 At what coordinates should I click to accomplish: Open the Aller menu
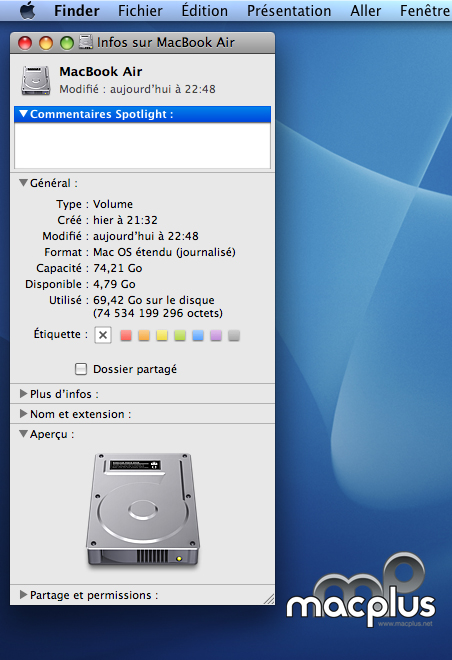[366, 11]
